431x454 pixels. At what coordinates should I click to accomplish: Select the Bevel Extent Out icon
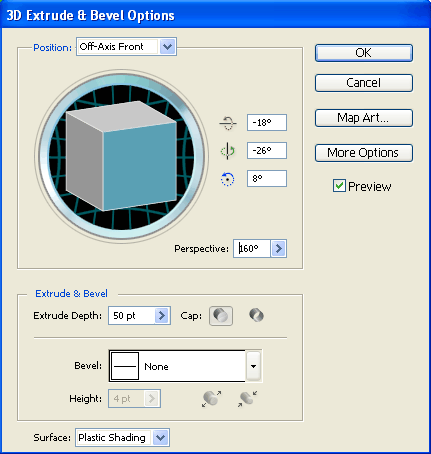[x=212, y=399]
